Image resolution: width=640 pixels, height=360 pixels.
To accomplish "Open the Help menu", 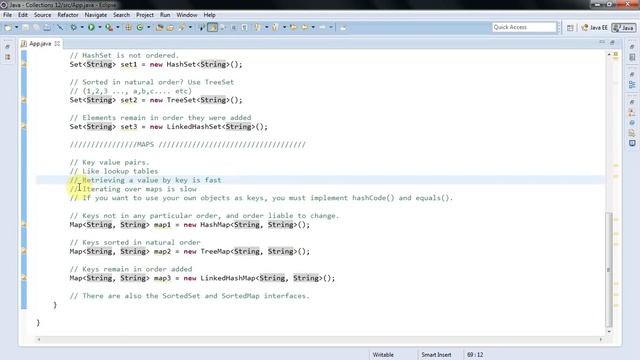I will (x=209, y=15).
